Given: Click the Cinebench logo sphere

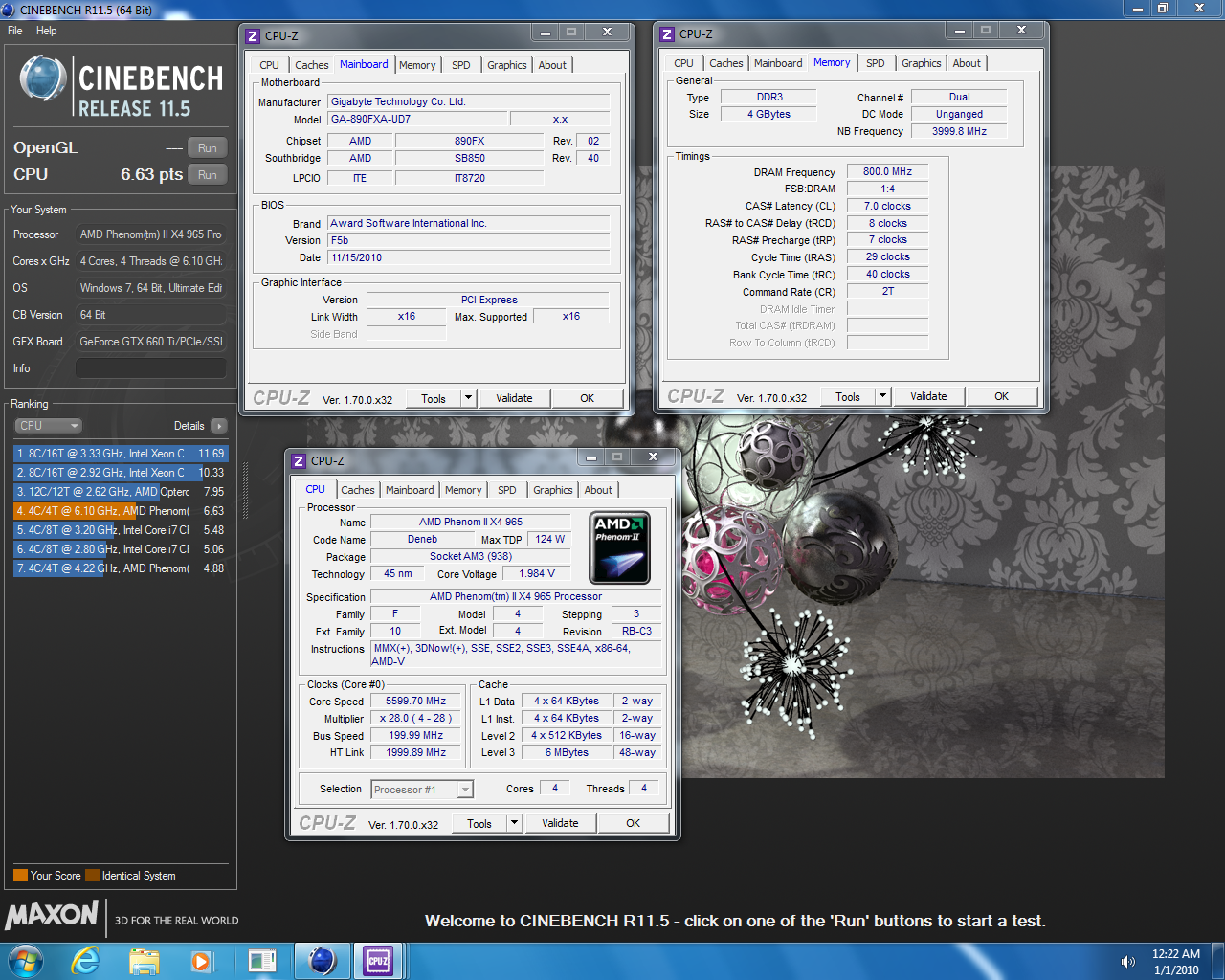Looking at the screenshot, I should coord(42,78).
